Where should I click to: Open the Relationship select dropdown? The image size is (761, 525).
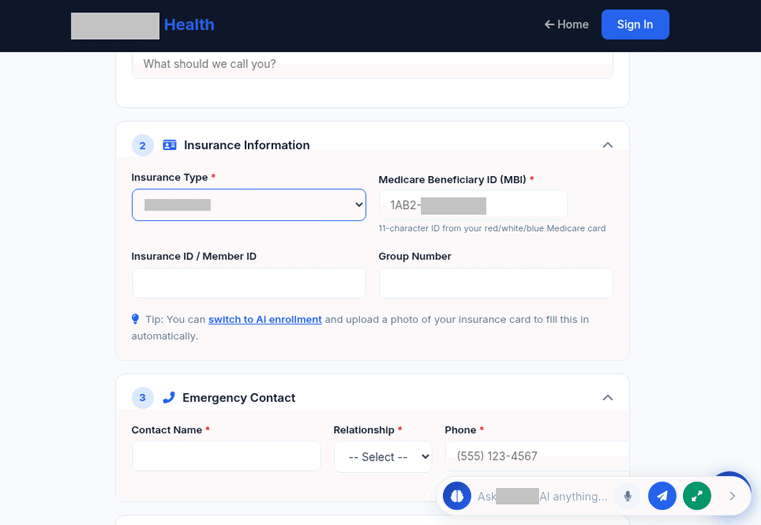pos(383,456)
